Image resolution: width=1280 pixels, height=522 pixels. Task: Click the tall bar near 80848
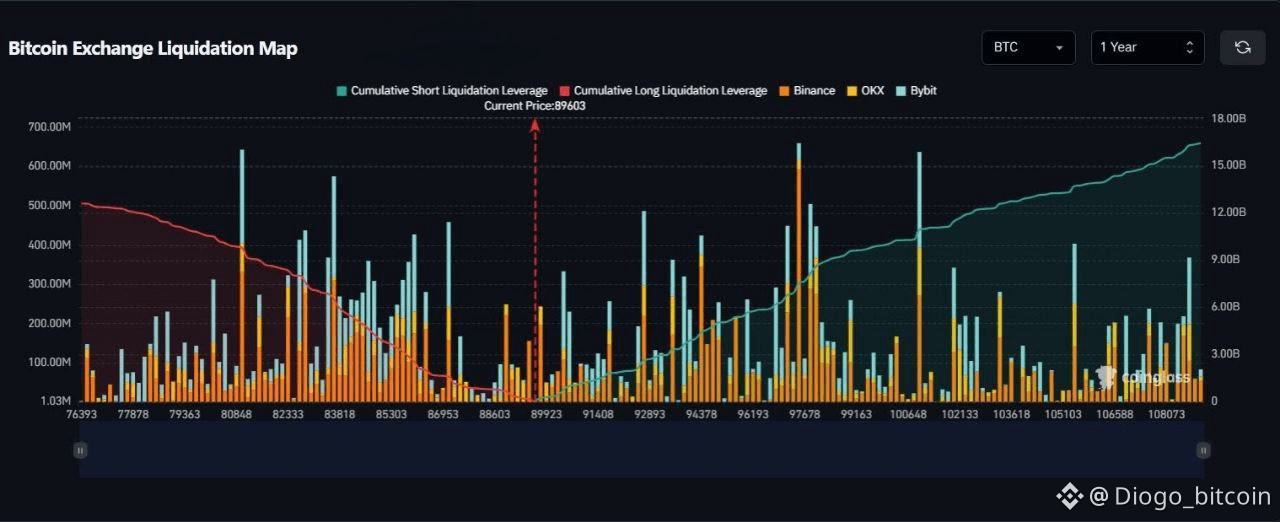click(241, 276)
